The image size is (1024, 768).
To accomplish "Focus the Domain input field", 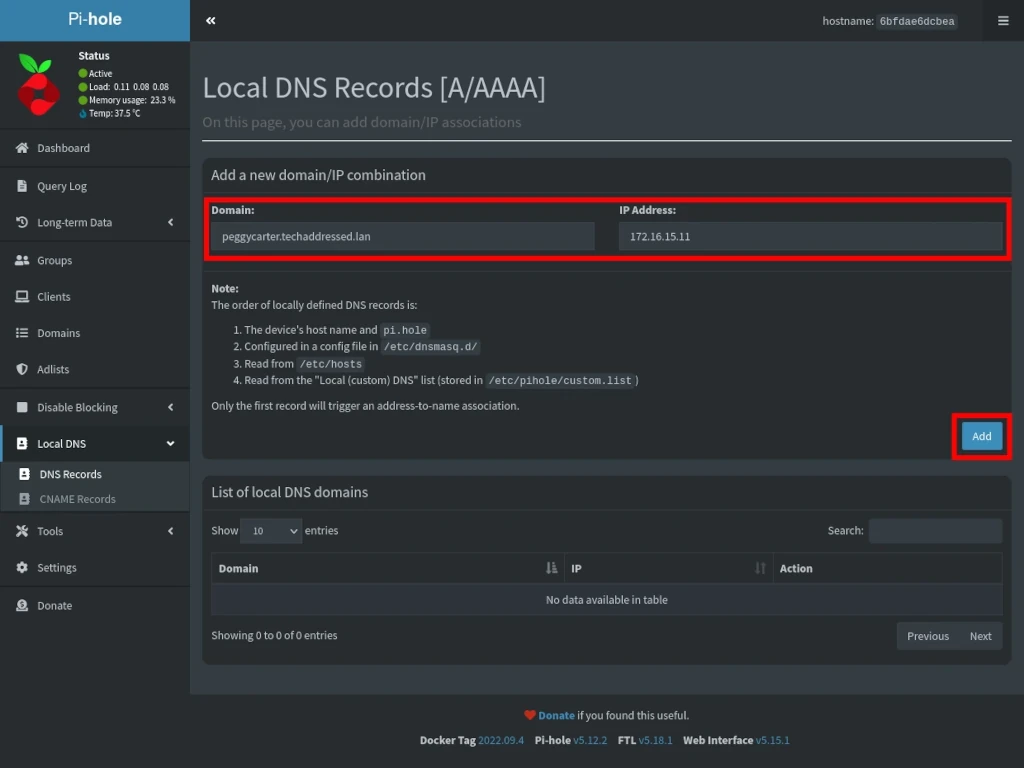I will click(x=402, y=236).
